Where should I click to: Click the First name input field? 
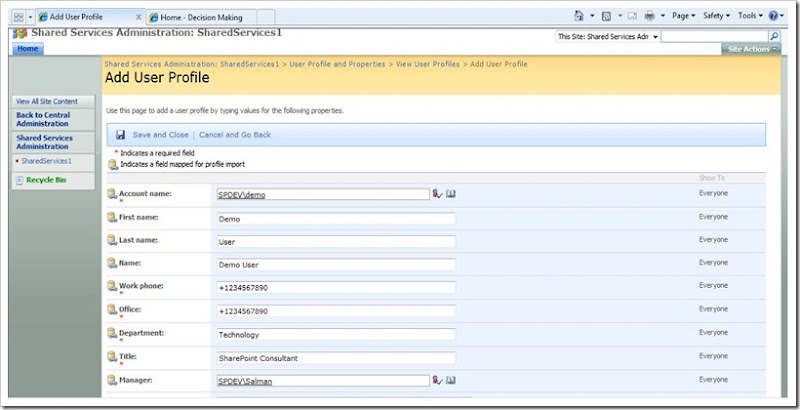(x=336, y=219)
